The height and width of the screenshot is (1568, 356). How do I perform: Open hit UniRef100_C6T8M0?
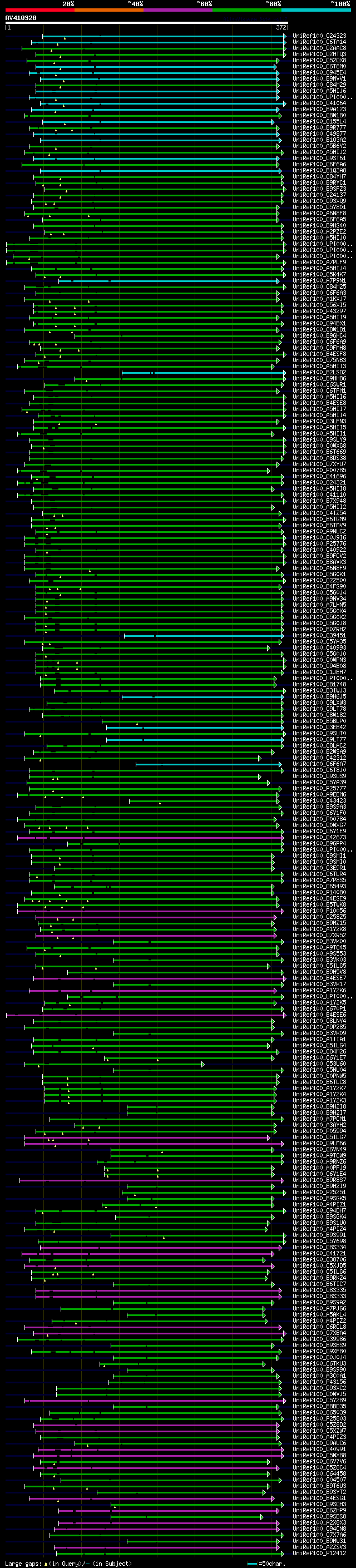tap(319, 66)
